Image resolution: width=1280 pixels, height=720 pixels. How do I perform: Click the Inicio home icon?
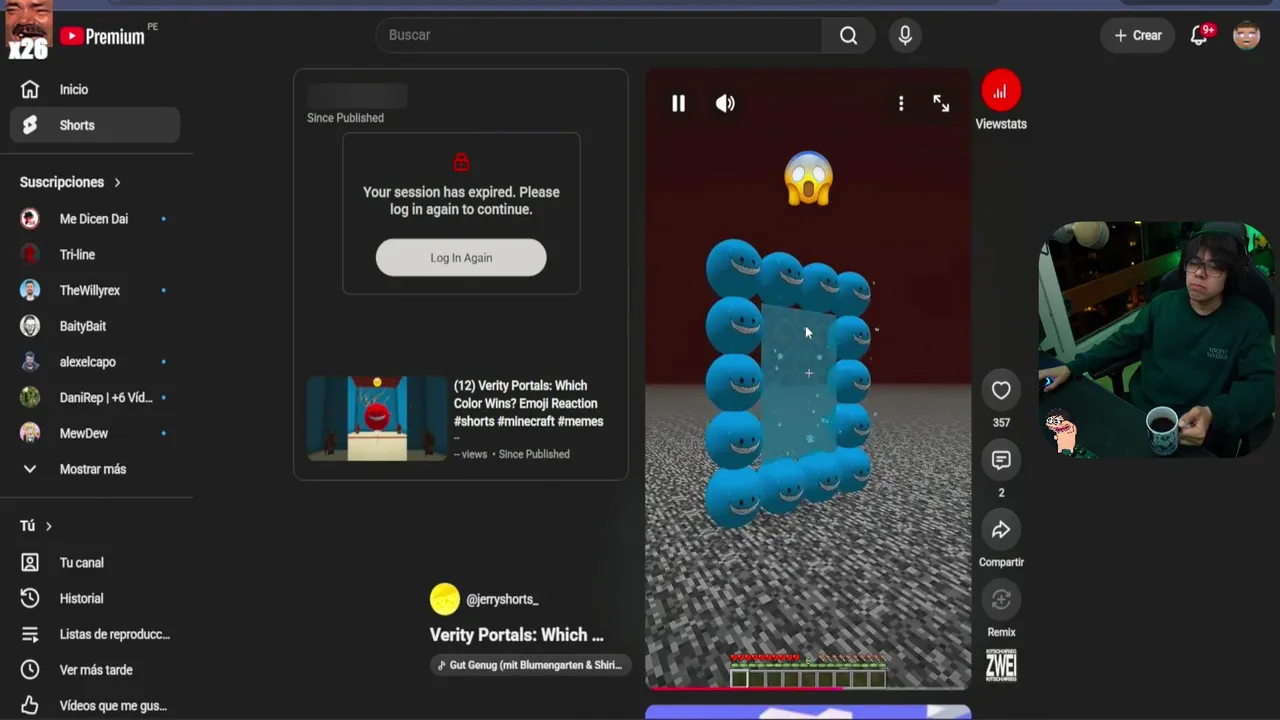(x=30, y=90)
